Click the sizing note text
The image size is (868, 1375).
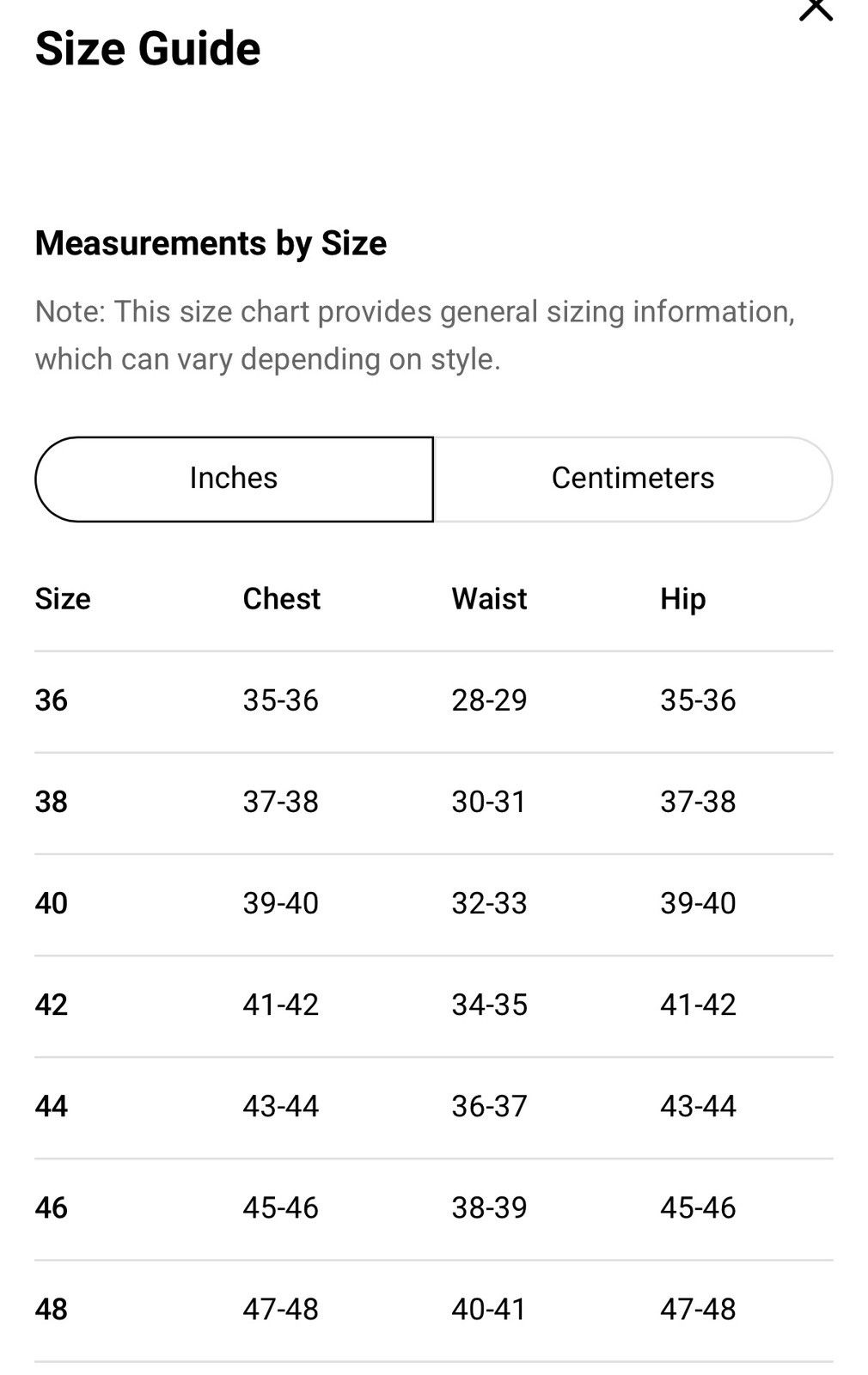point(415,335)
